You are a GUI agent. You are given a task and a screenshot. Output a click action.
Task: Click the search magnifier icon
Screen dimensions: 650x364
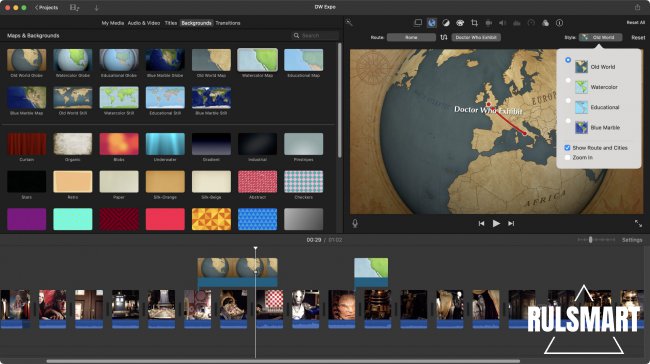tap(296, 36)
